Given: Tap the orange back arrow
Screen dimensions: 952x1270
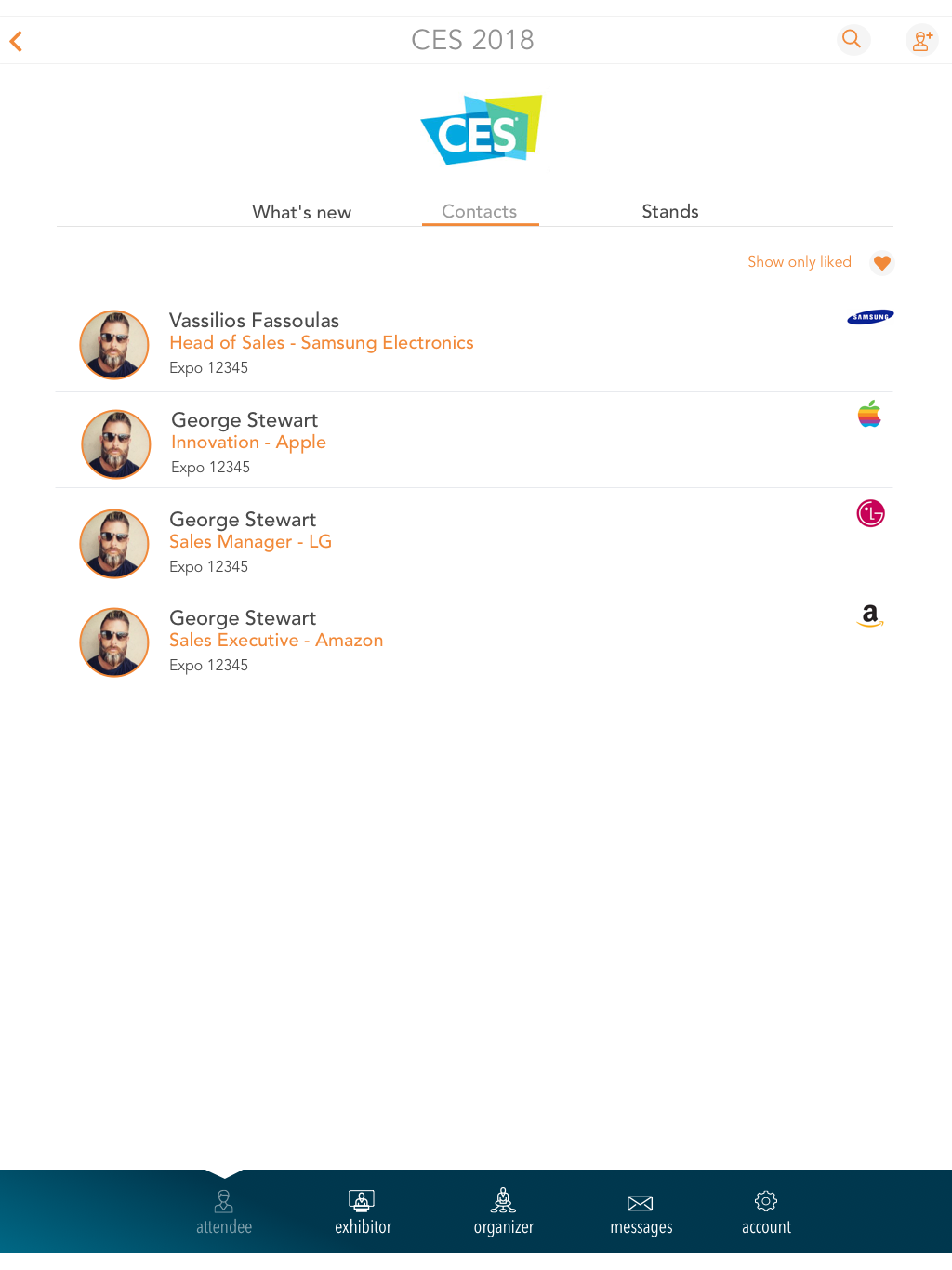Looking at the screenshot, I should pos(16,41).
